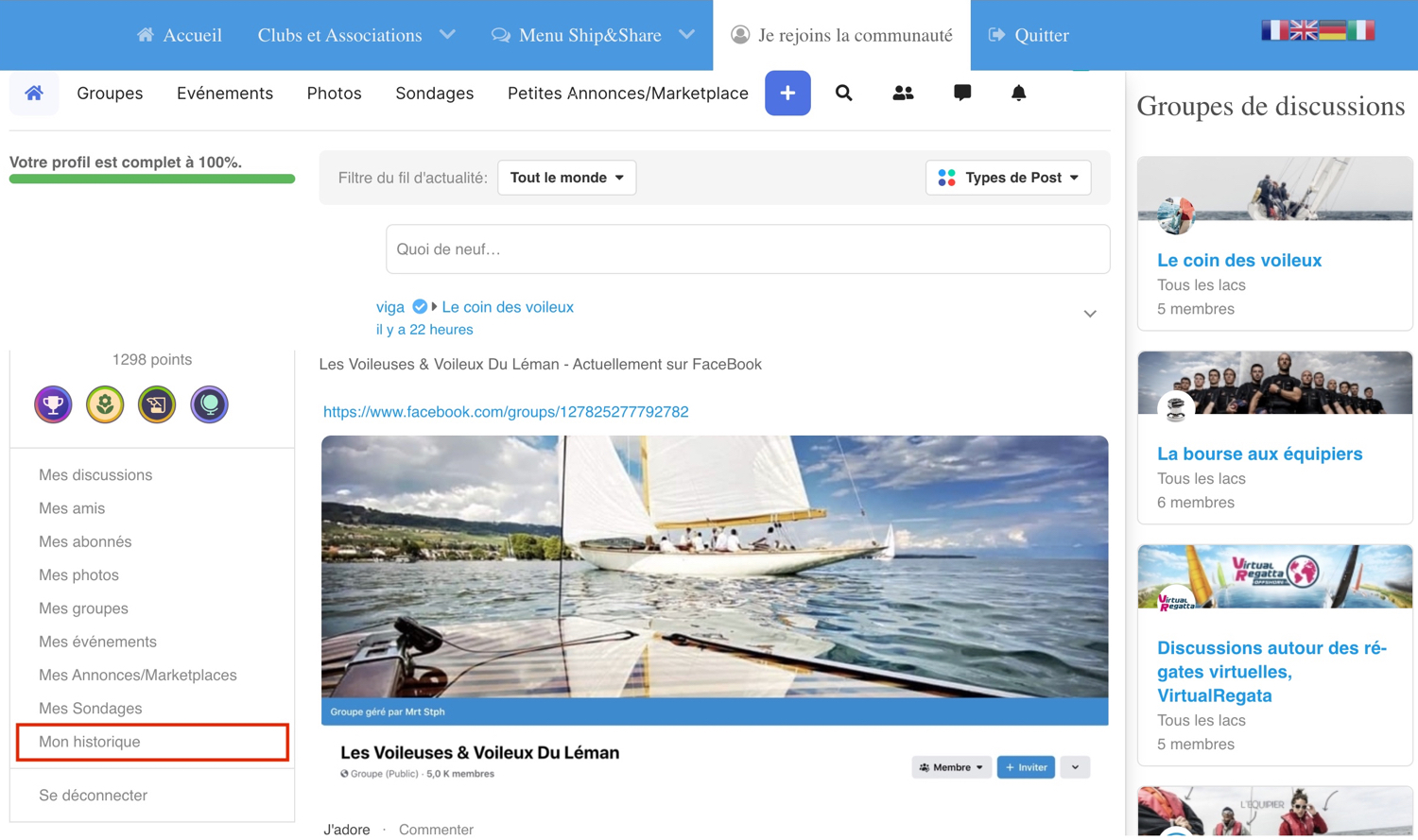This screenshot has width=1418, height=840.
Task: Expand the post options chevron for viga's post
Action: [1090, 314]
